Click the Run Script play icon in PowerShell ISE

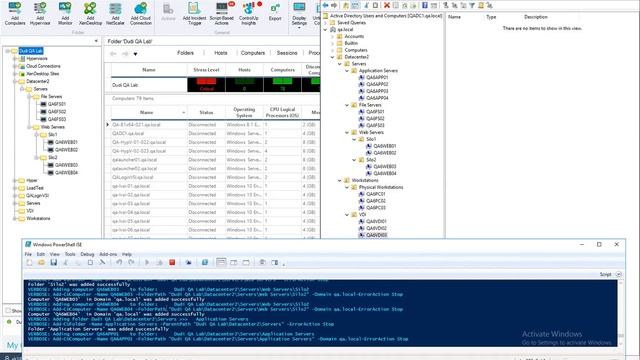[147, 262]
